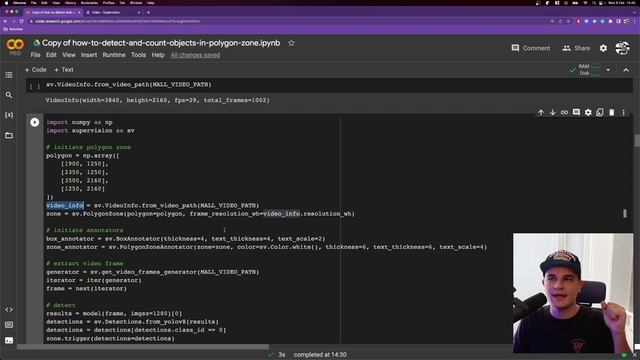Click the 'frame = next(iterator)' line
The image size is (640, 360).
click(86, 289)
